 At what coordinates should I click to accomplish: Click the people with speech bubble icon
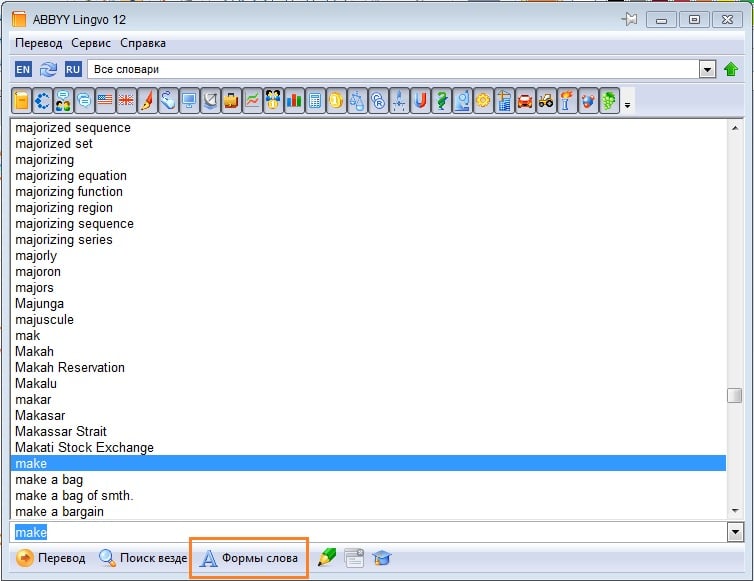[x=63, y=101]
